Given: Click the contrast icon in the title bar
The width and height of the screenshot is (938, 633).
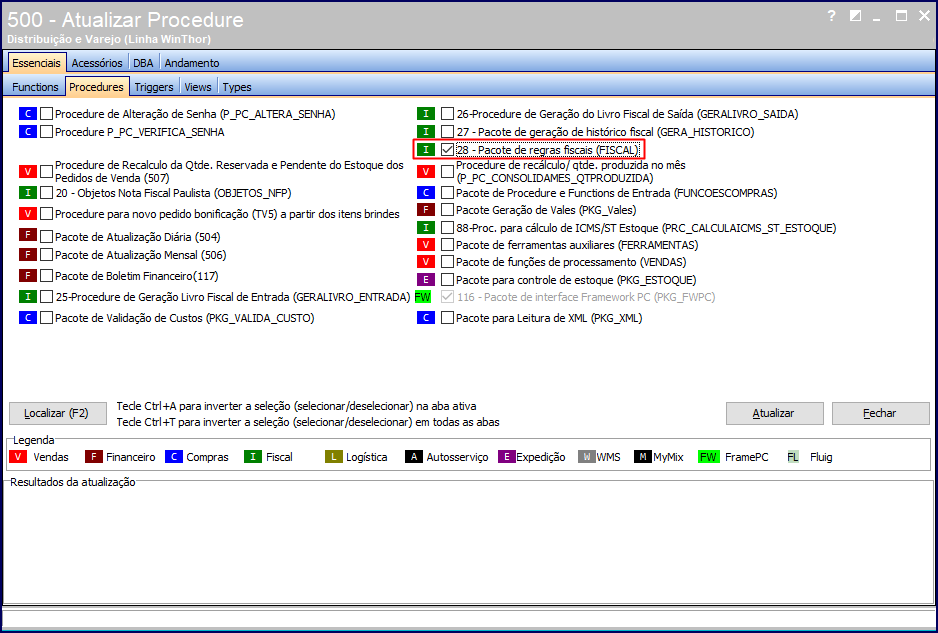Looking at the screenshot, I should pos(855,16).
